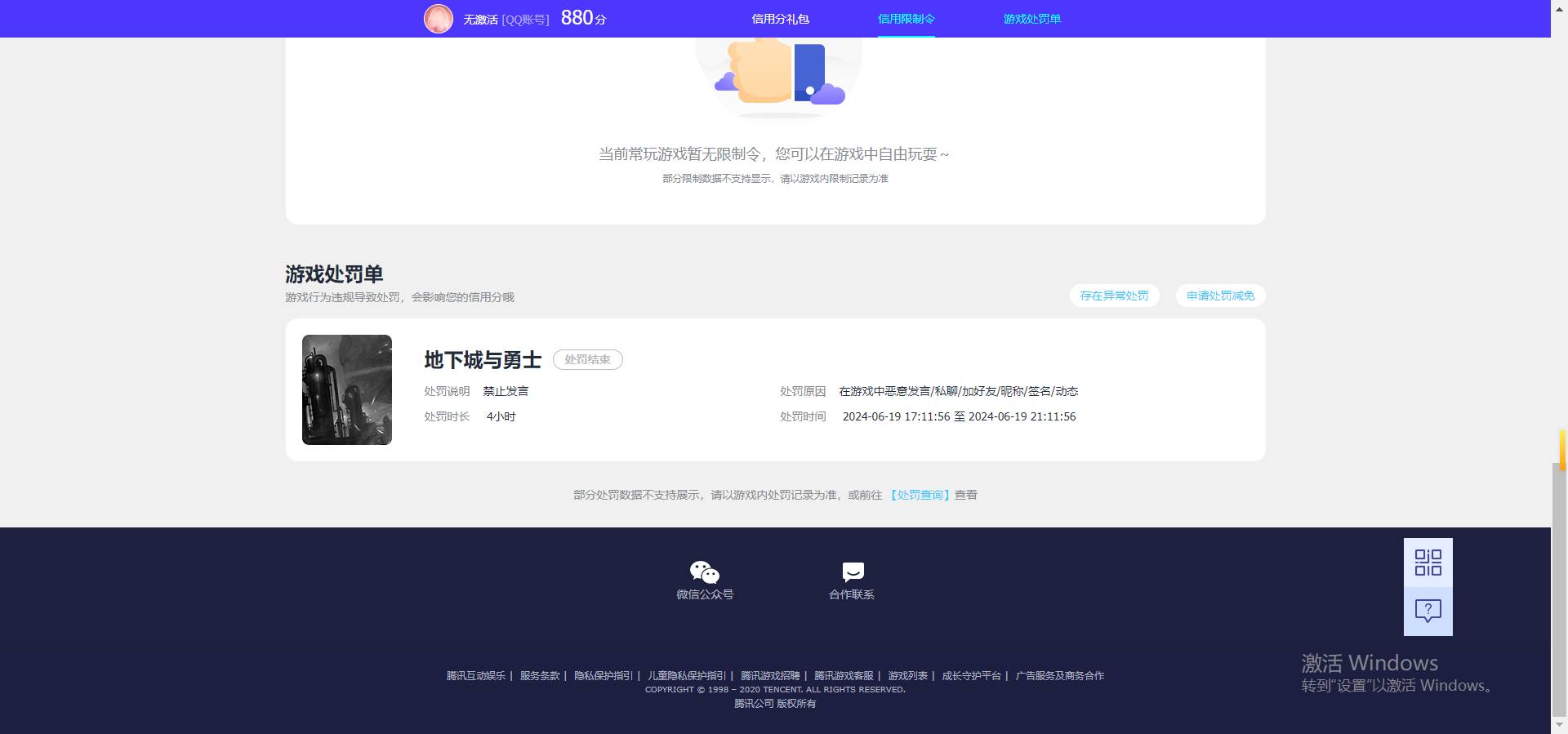Viewport: 1568px width, 734px height.
Task: Click the 地下城与勇士 game thumbnail
Action: (347, 389)
